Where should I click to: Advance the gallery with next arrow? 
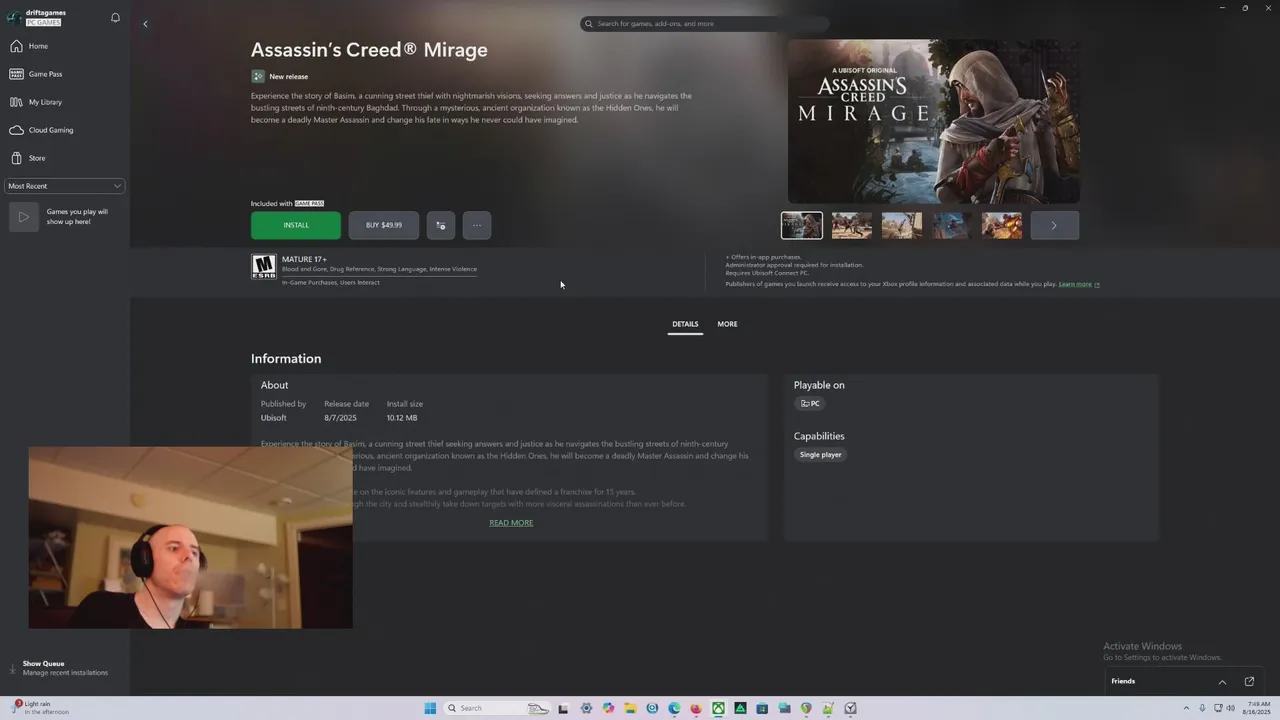1055,225
